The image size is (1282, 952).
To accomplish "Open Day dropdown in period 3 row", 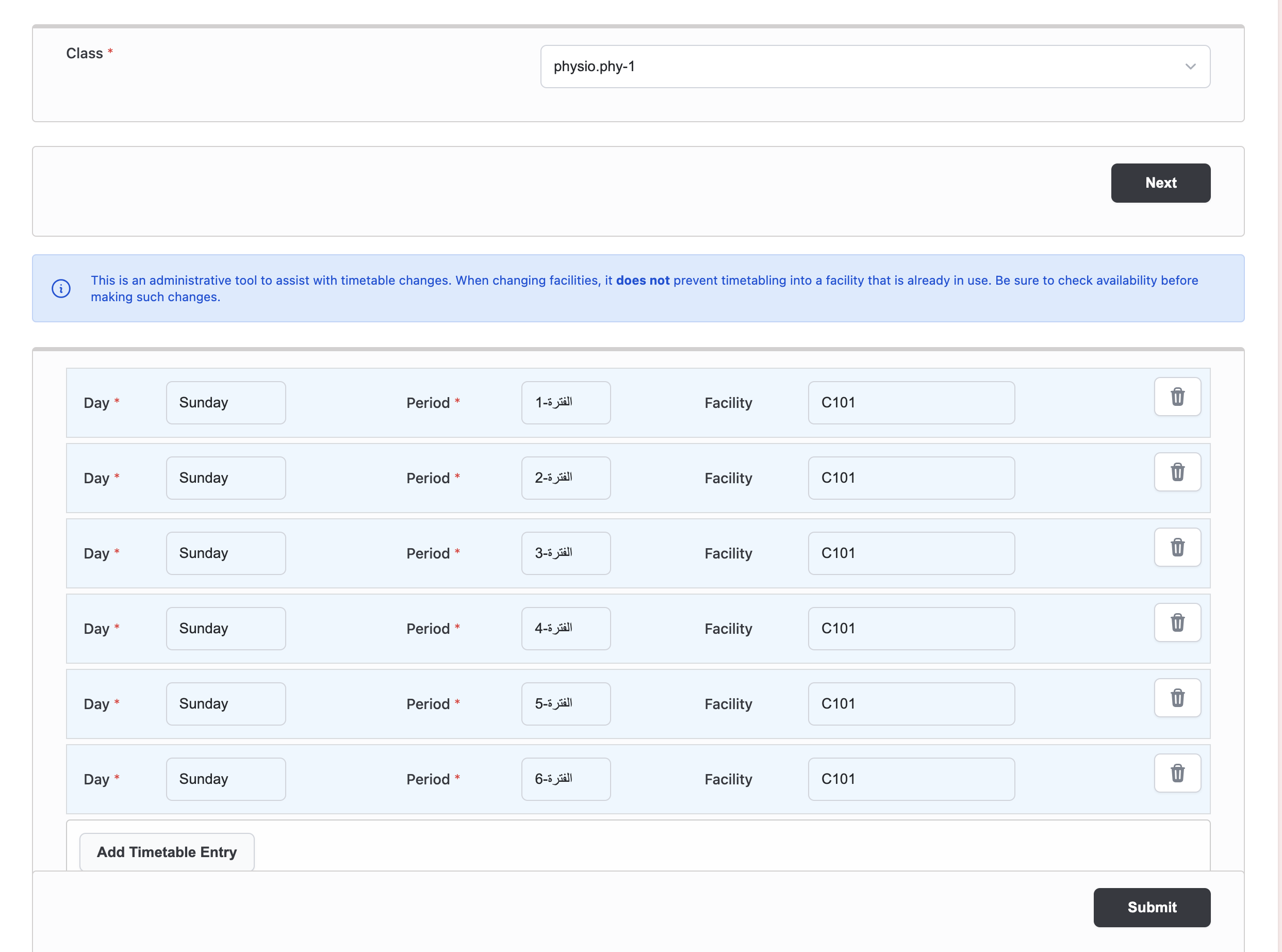I will click(x=226, y=553).
